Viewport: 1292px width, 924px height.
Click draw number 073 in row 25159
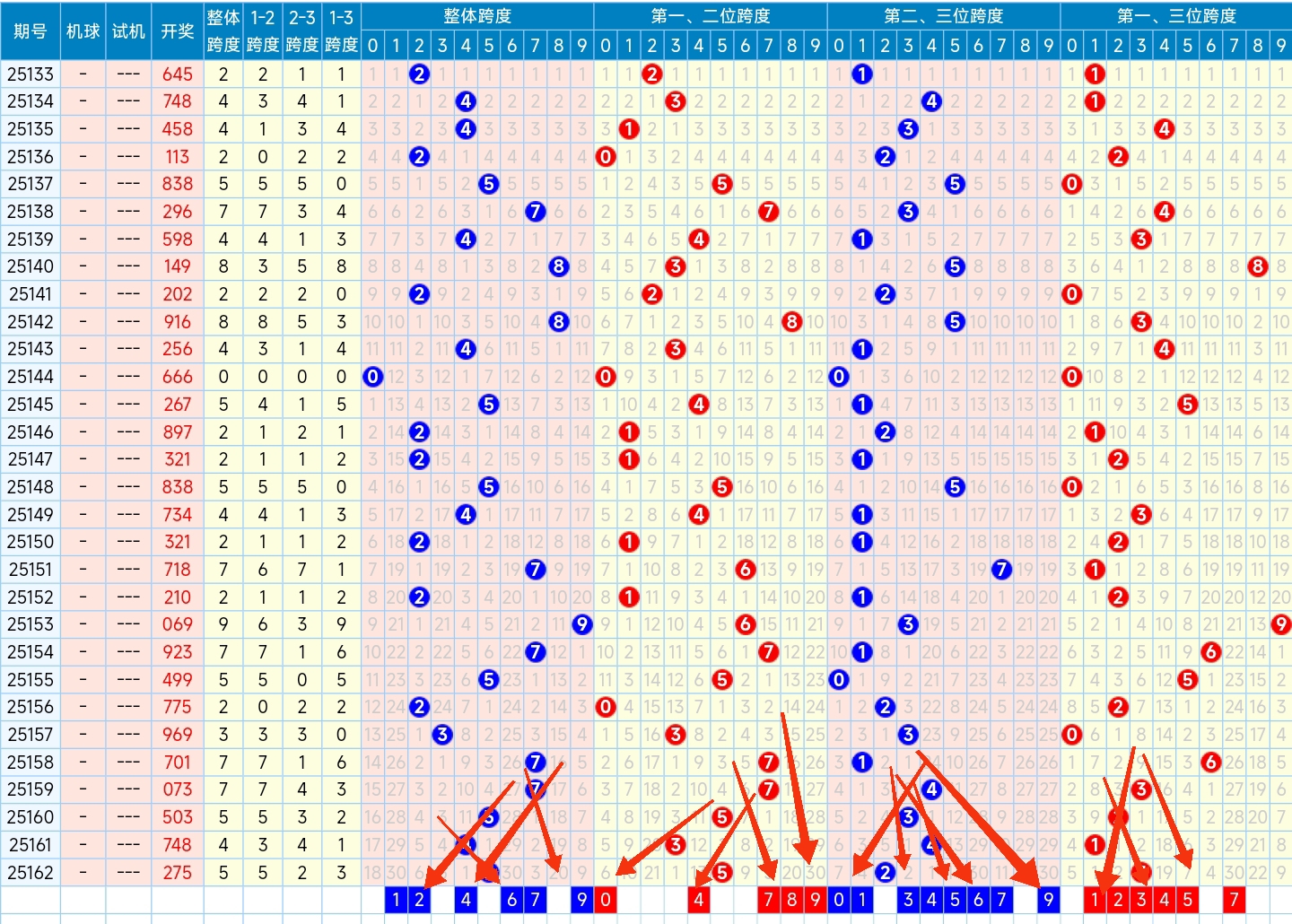tap(178, 789)
